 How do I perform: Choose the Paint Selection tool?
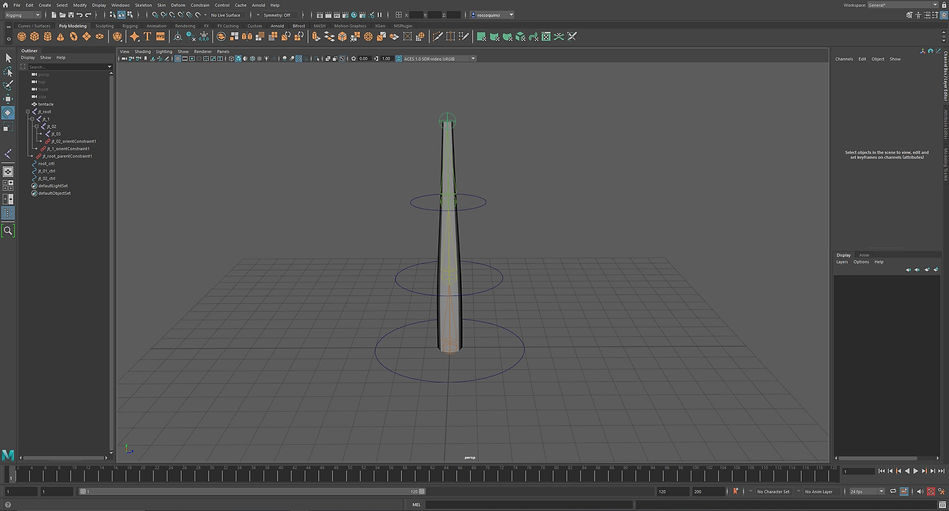[x=8, y=85]
